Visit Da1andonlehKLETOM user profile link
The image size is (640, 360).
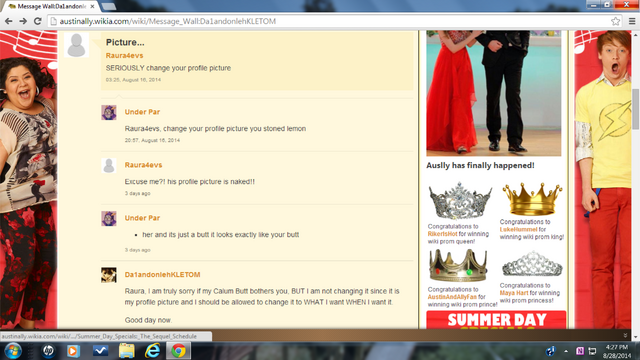(x=162, y=275)
